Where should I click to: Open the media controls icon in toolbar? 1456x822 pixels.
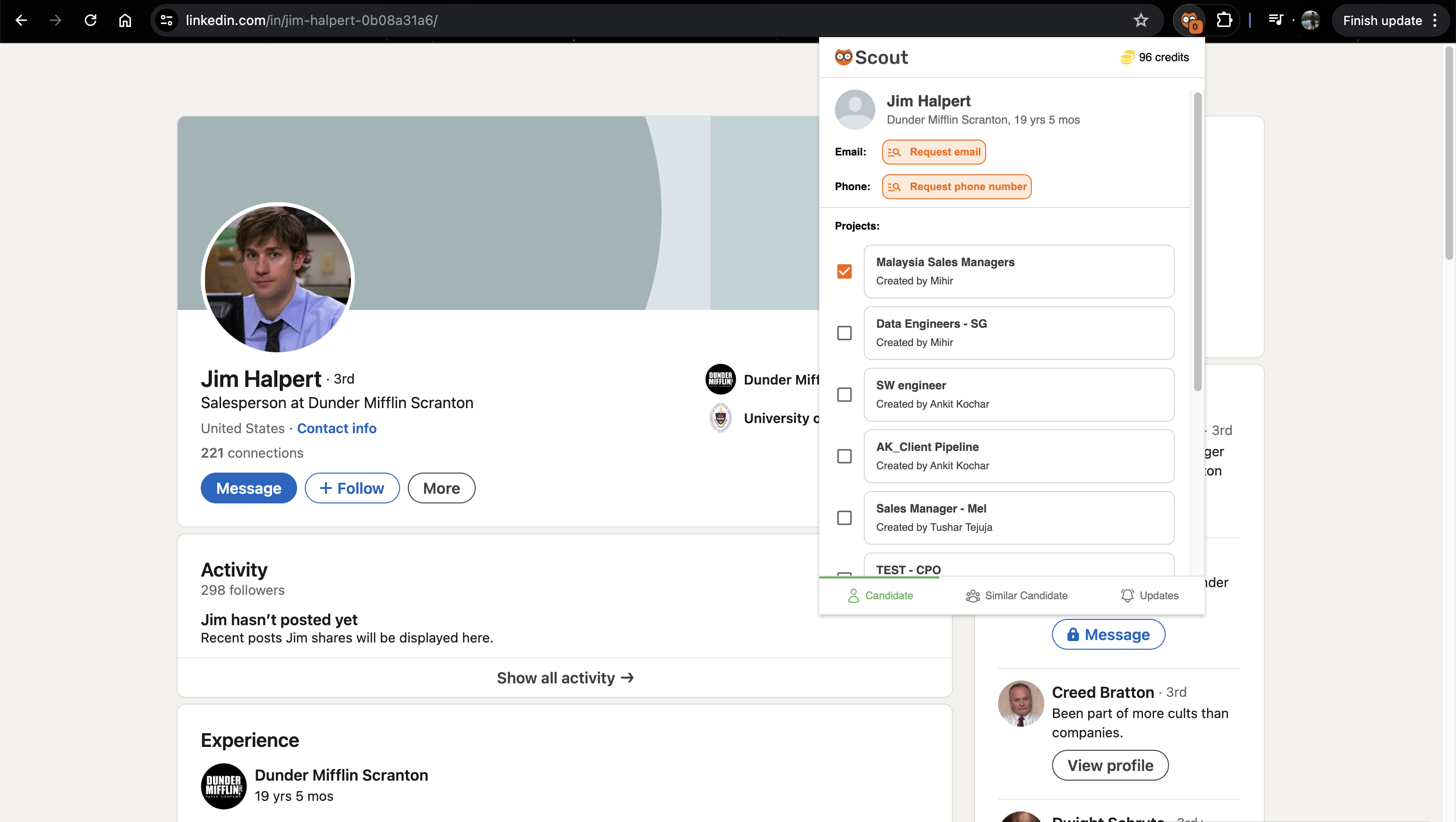(x=1276, y=20)
